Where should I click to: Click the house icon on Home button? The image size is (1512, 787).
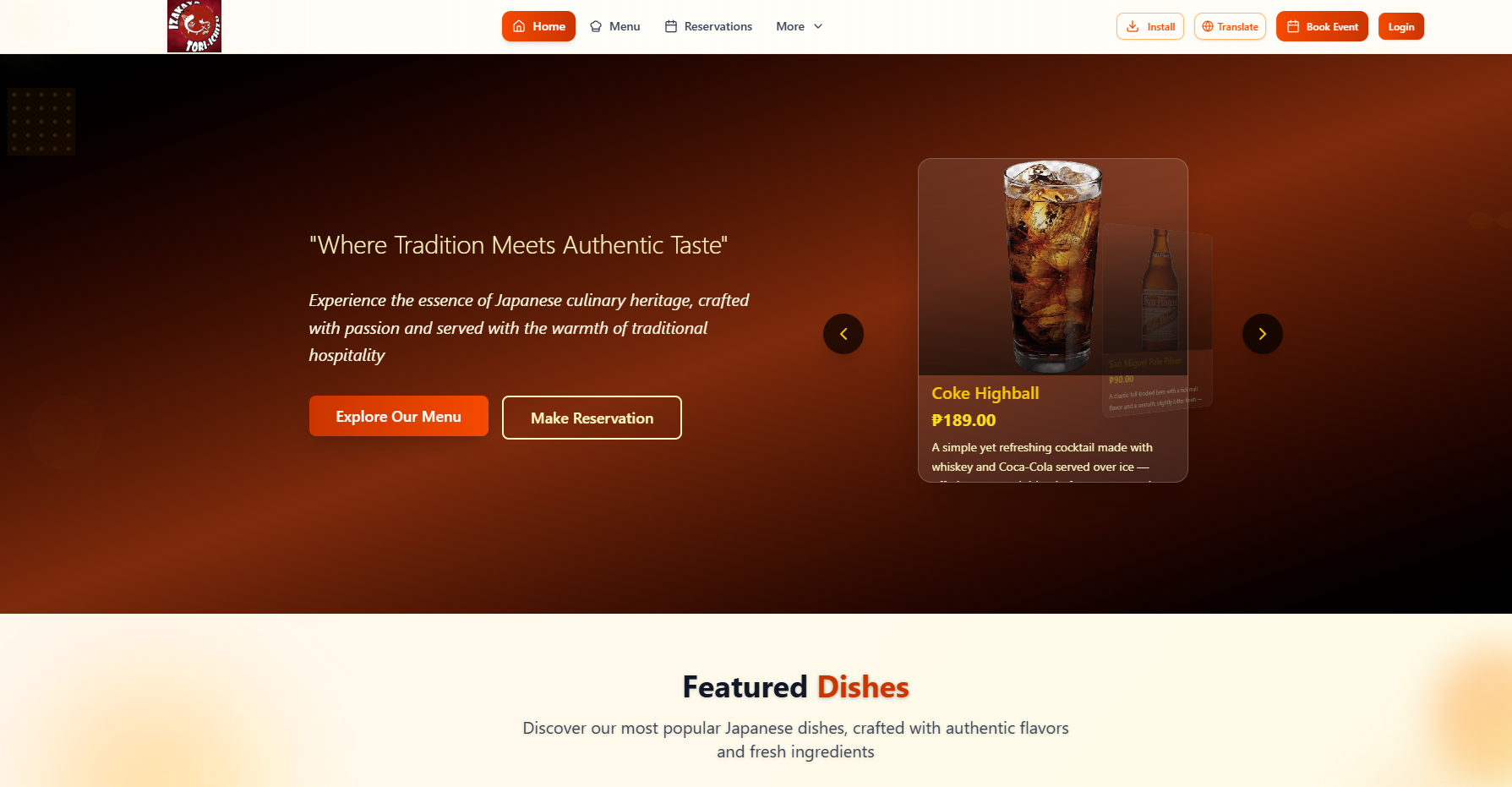[x=519, y=26]
